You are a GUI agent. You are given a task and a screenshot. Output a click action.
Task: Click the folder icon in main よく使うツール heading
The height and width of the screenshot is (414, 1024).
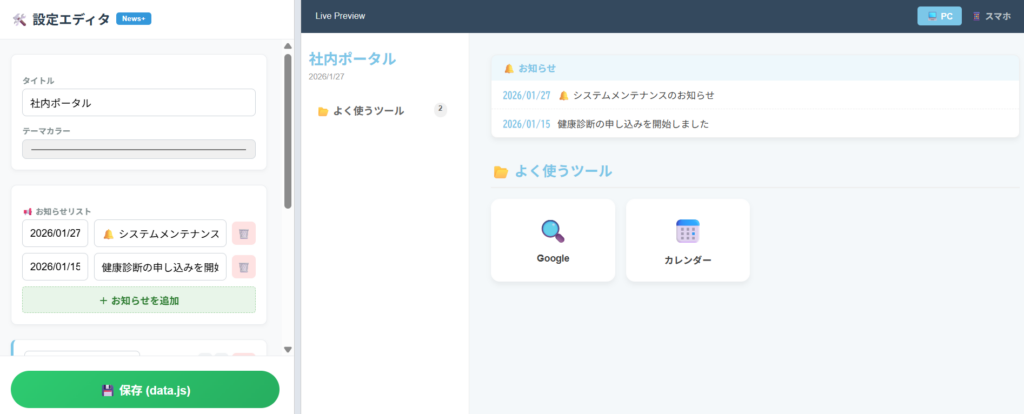[x=500, y=172]
